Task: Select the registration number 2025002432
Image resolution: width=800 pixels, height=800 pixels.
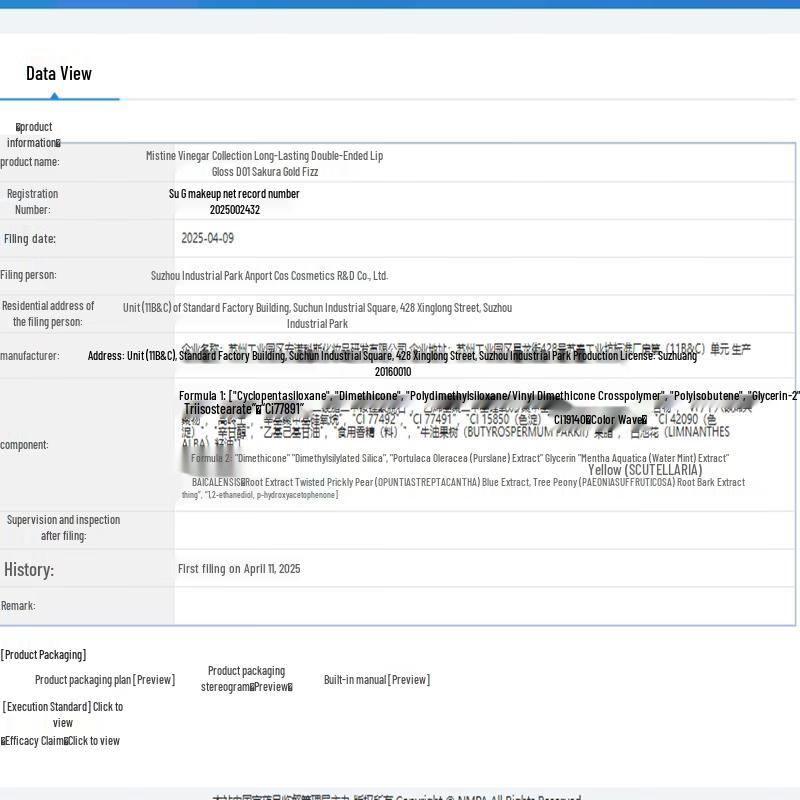Action: point(234,210)
